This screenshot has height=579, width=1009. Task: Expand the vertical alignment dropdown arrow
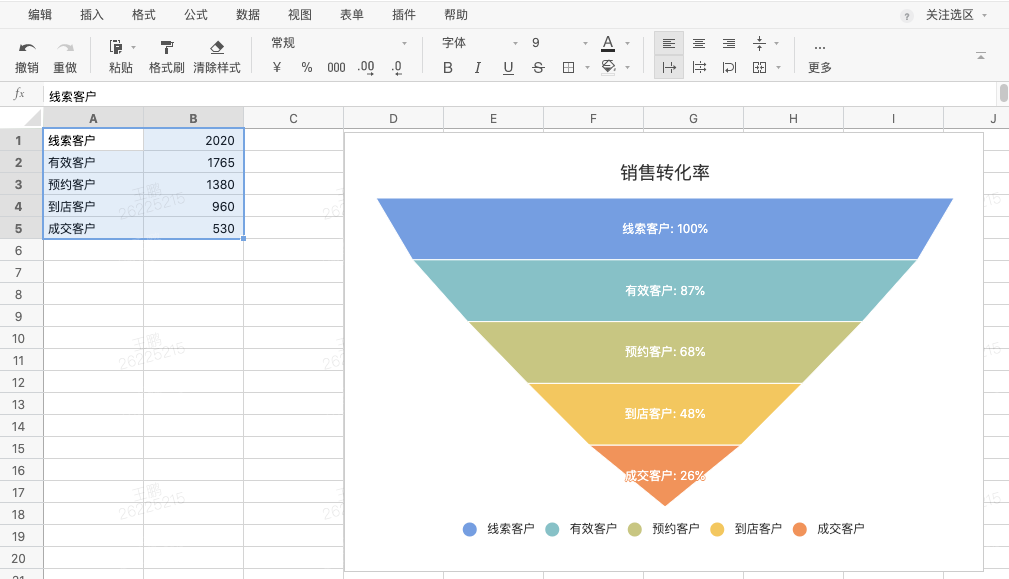point(777,44)
